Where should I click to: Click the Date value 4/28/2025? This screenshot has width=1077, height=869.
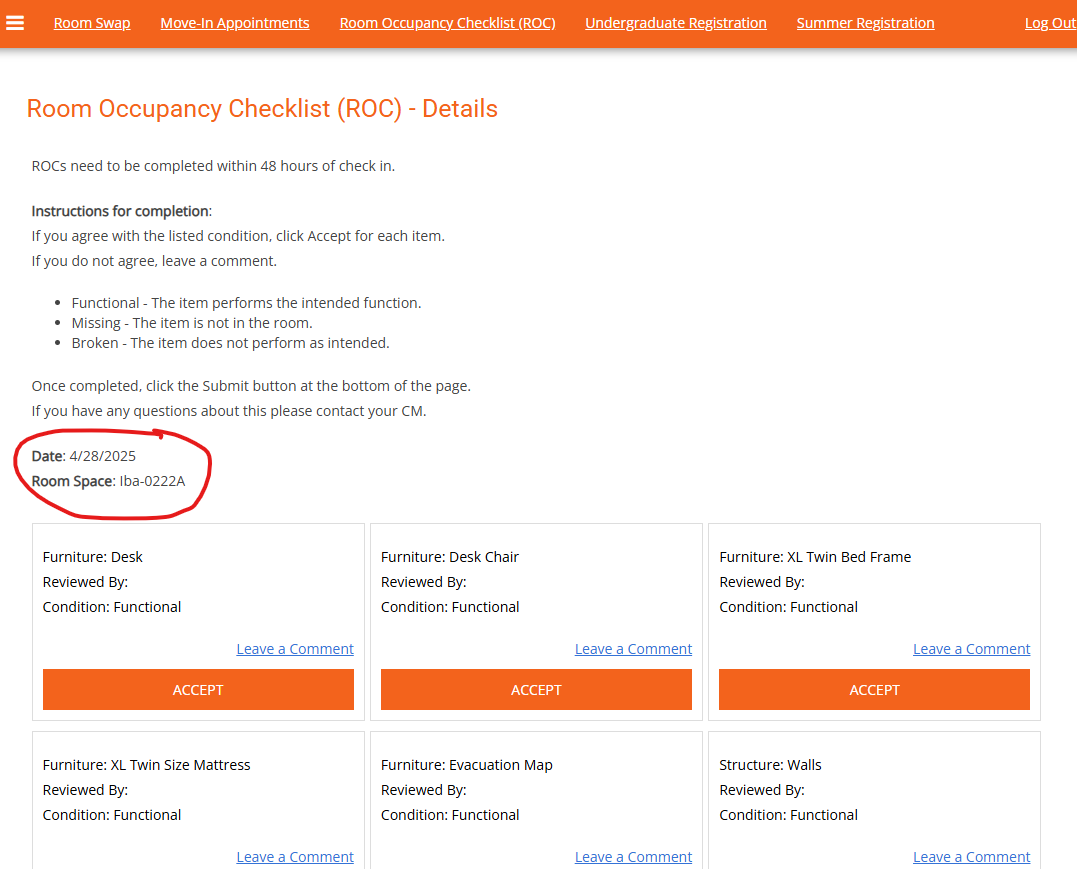pos(102,456)
